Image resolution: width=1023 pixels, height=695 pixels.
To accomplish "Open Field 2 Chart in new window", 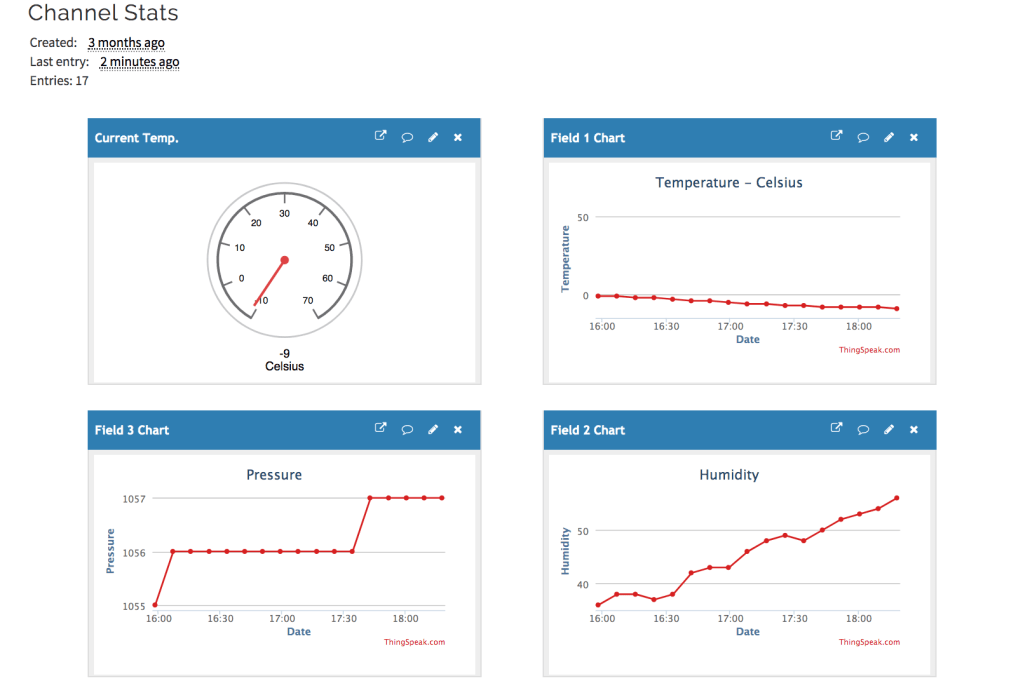I will tap(836, 429).
